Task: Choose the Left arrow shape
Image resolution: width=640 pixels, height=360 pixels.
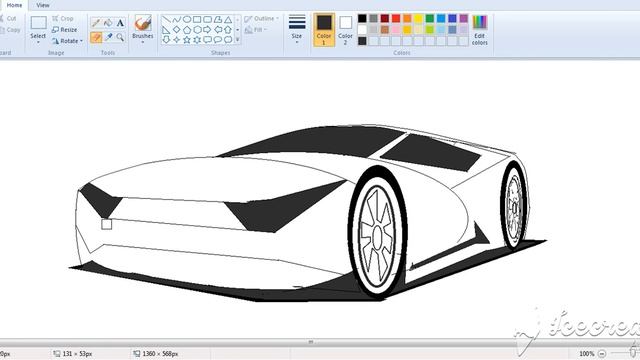Action: (x=218, y=29)
